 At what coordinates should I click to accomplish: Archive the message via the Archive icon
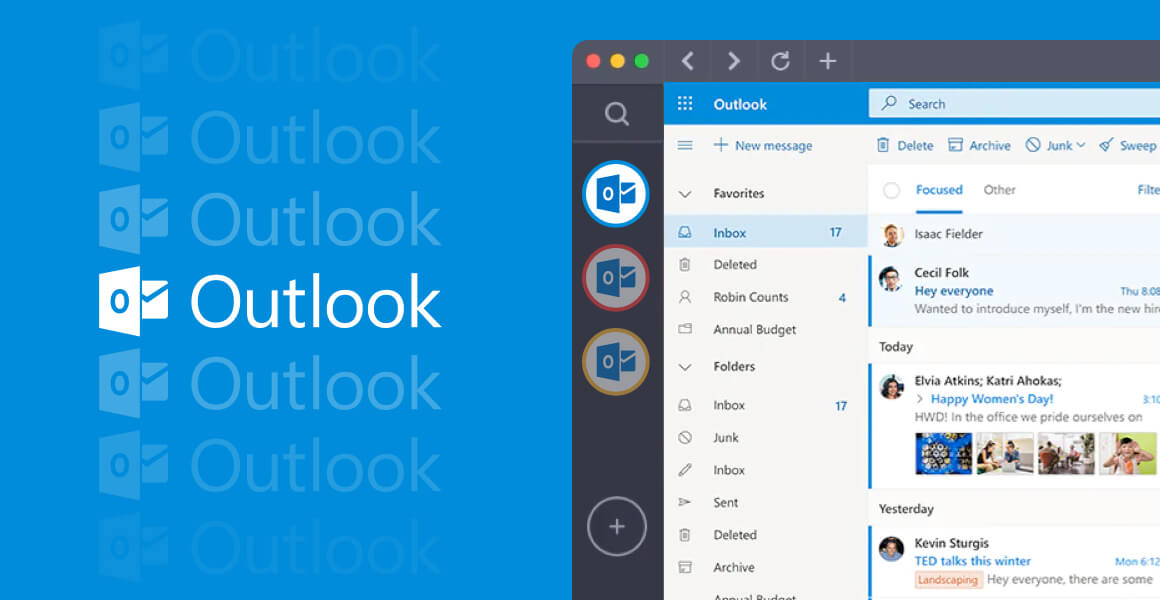tap(957, 145)
